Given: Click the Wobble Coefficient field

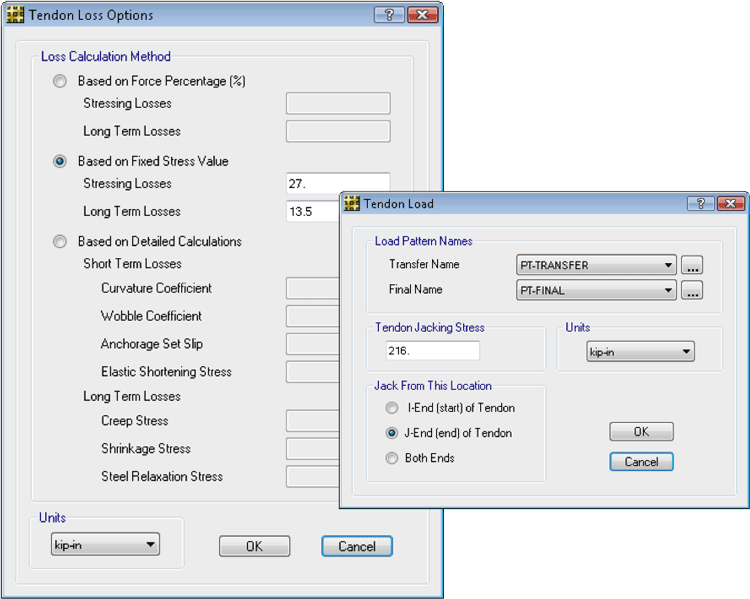Looking at the screenshot, I should [x=313, y=316].
